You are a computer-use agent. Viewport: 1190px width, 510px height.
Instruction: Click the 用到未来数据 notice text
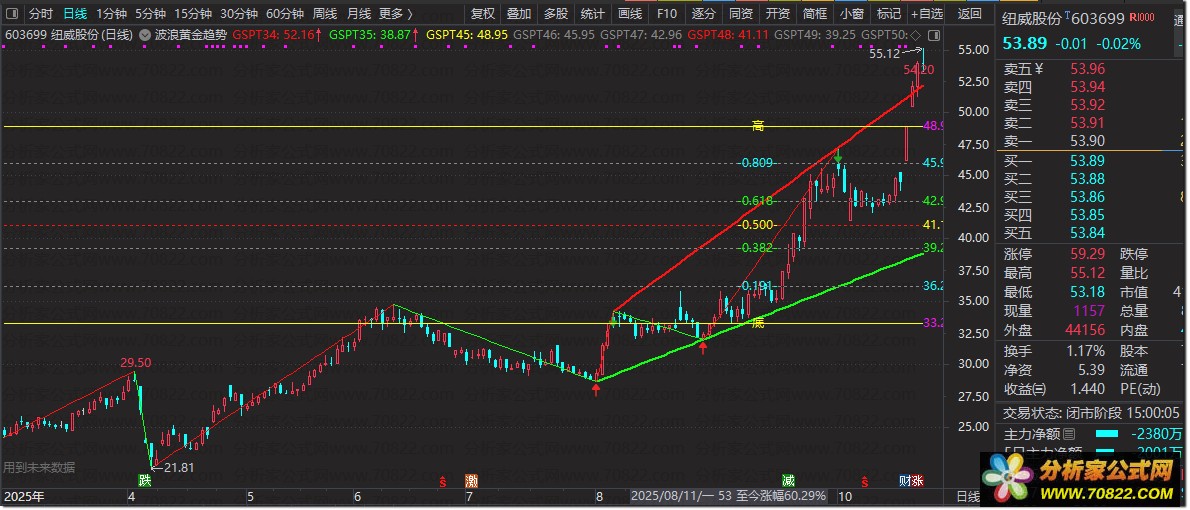pyautogui.click(x=39, y=467)
